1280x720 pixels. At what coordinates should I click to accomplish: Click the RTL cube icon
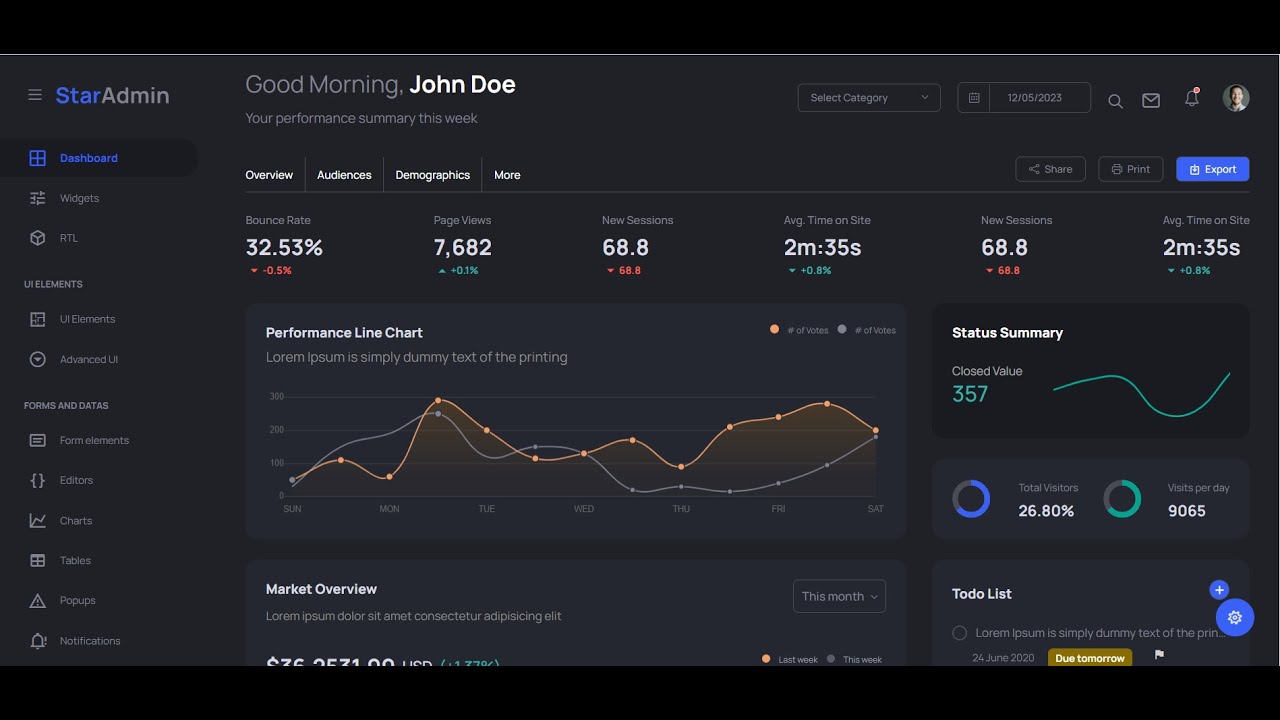click(x=38, y=238)
